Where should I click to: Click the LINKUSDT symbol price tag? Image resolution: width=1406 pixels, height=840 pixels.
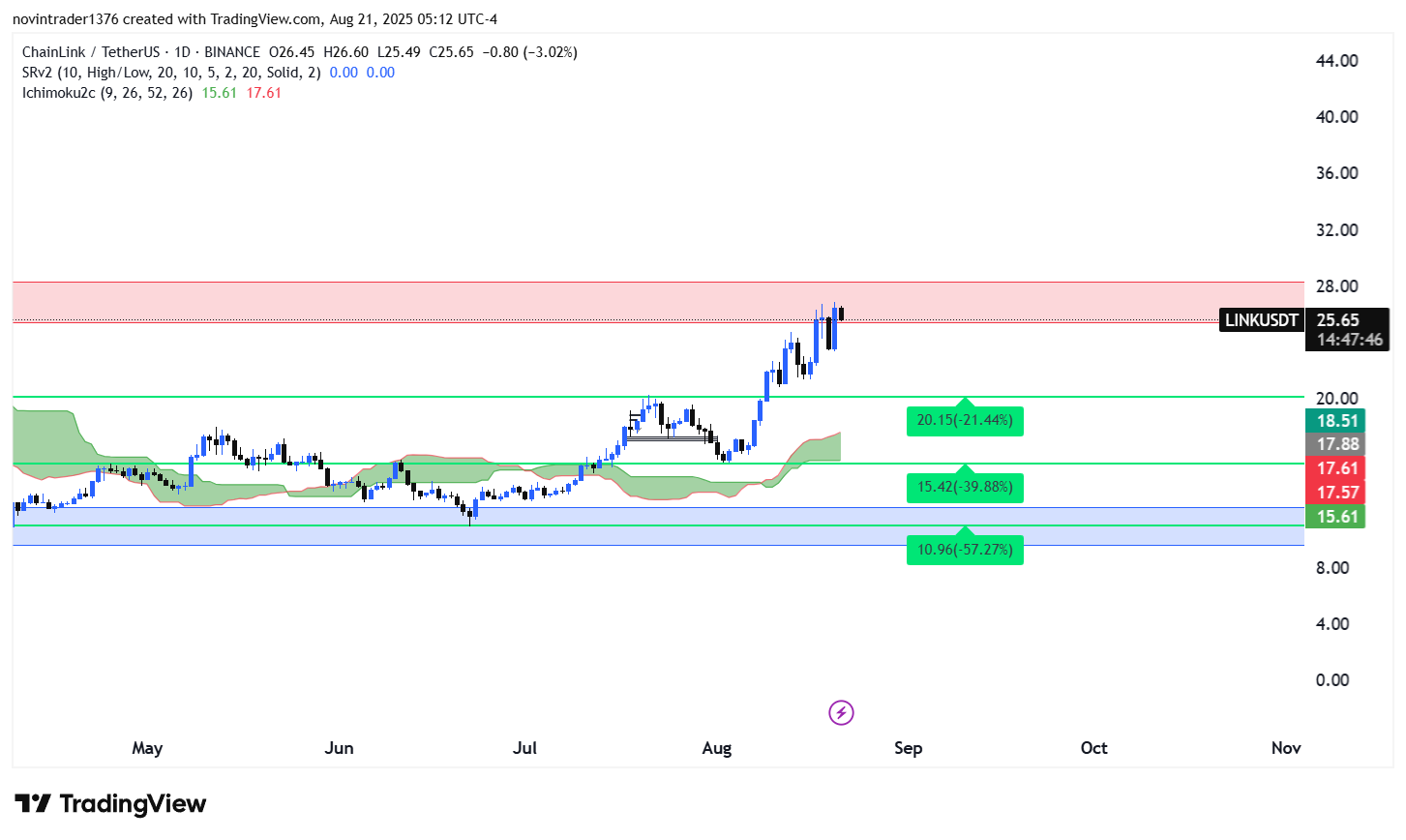1261,320
